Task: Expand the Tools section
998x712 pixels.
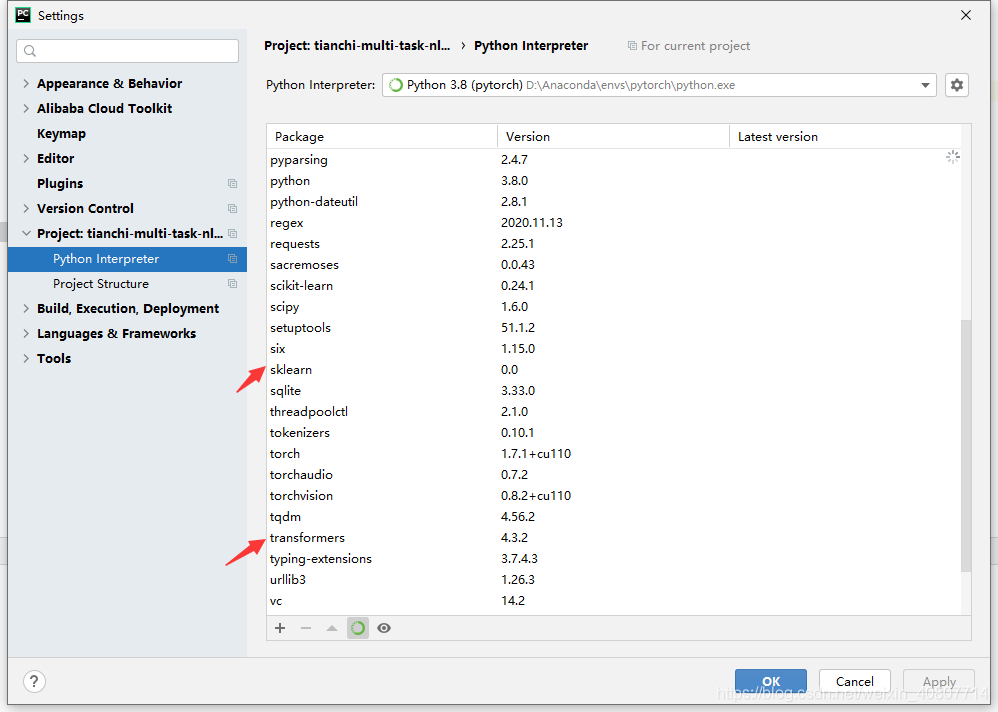Action: [25, 358]
